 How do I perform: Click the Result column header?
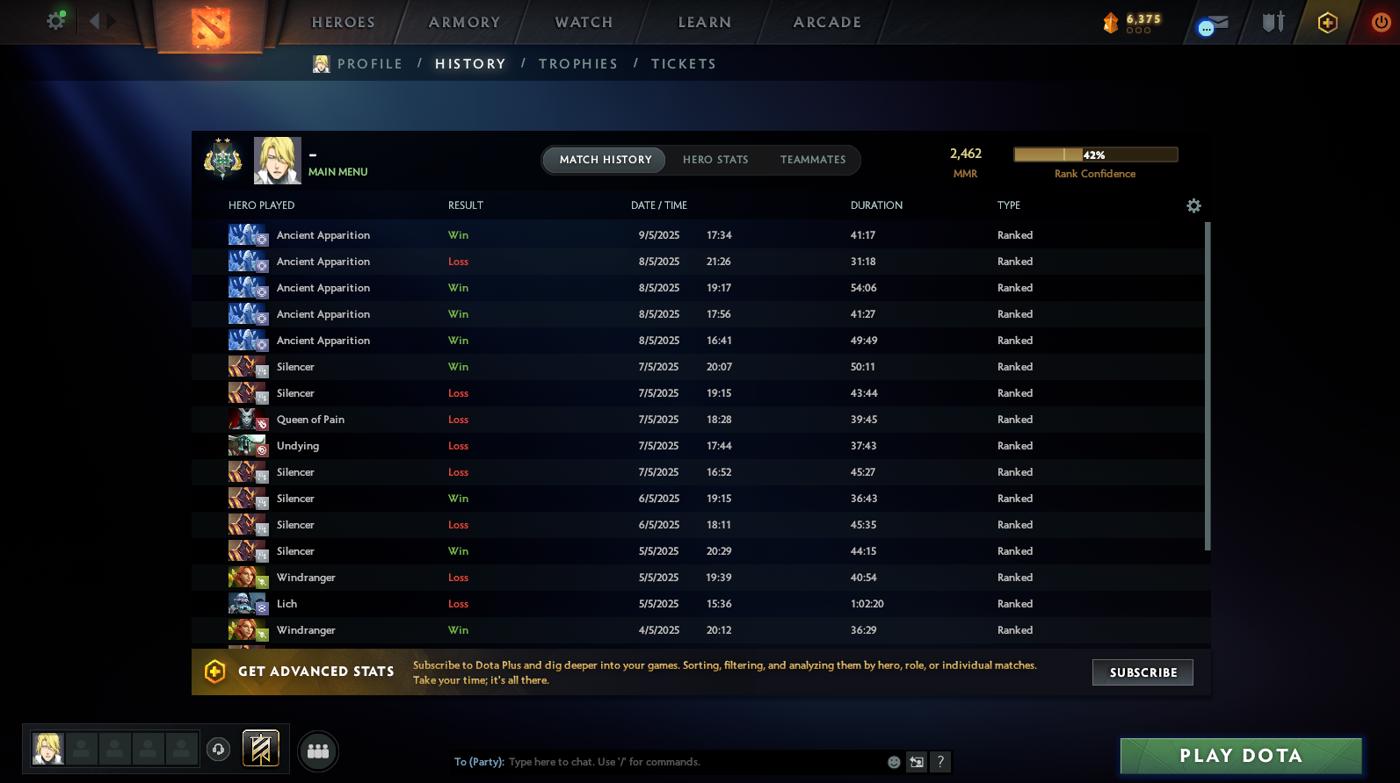[x=465, y=205]
